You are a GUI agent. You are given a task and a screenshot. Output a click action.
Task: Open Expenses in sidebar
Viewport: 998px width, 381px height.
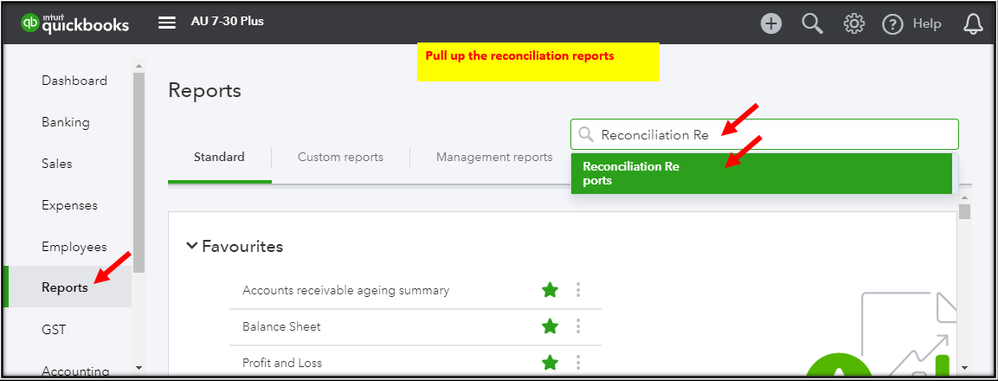click(69, 205)
